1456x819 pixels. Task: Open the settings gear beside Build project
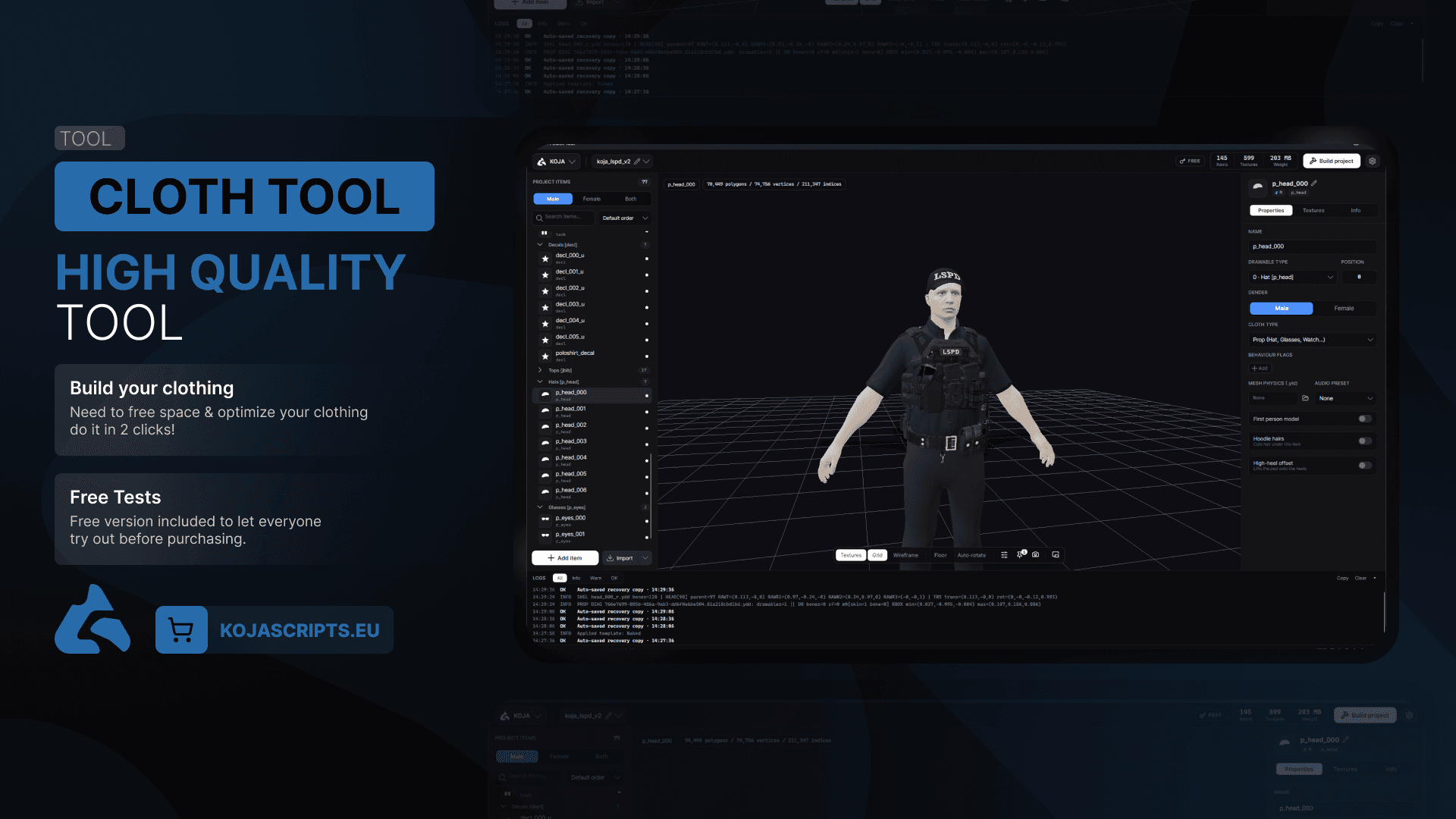tap(1372, 162)
